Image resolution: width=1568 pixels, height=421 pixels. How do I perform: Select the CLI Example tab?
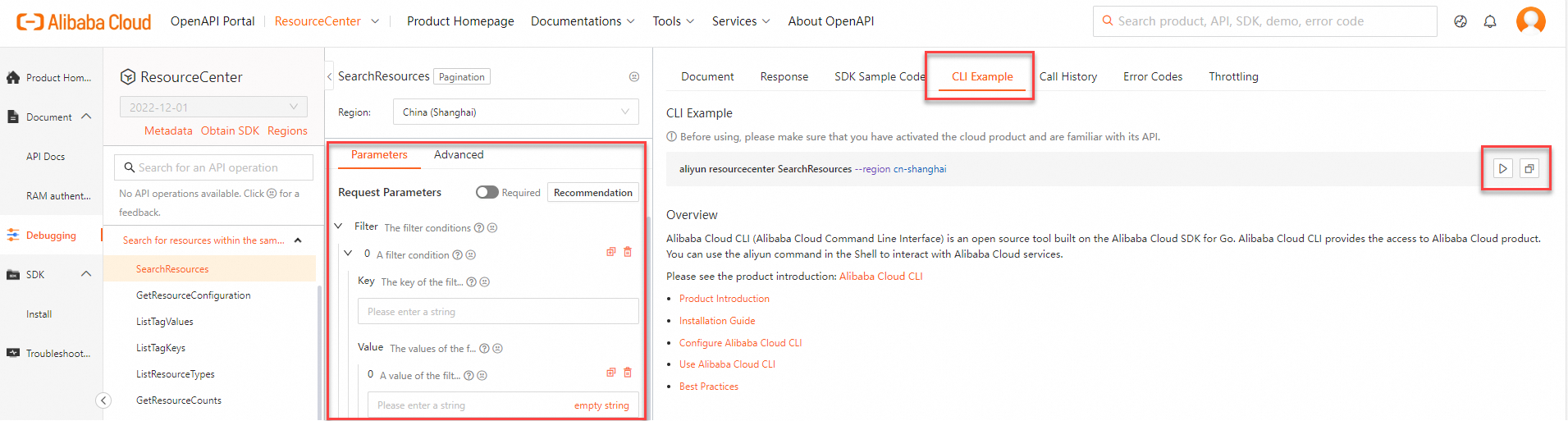[982, 76]
